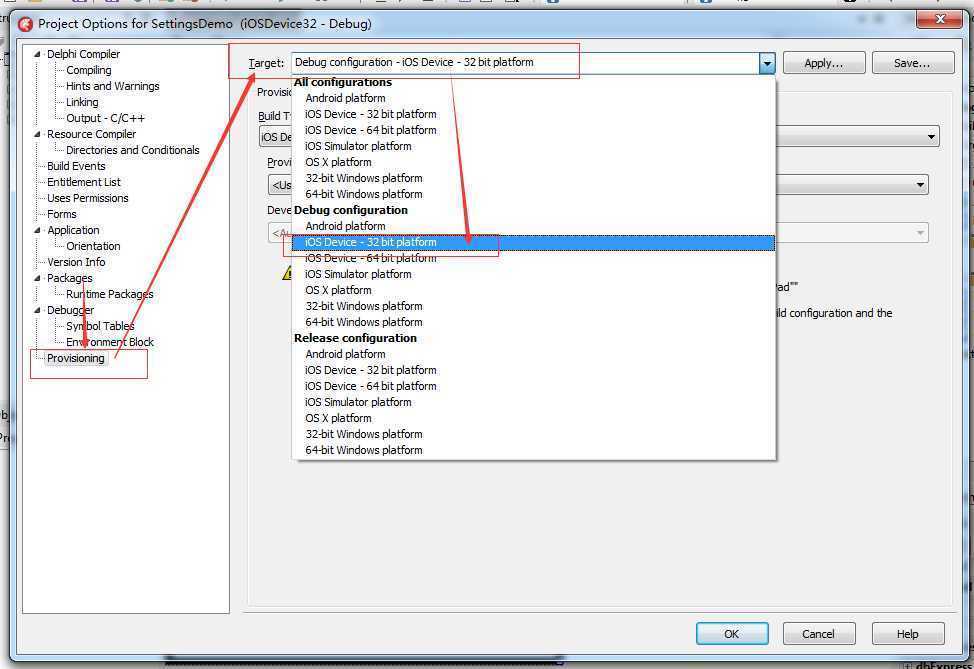This screenshot has height=669, width=974.
Task: Select the Release configuration header entry
Action: (x=534, y=339)
